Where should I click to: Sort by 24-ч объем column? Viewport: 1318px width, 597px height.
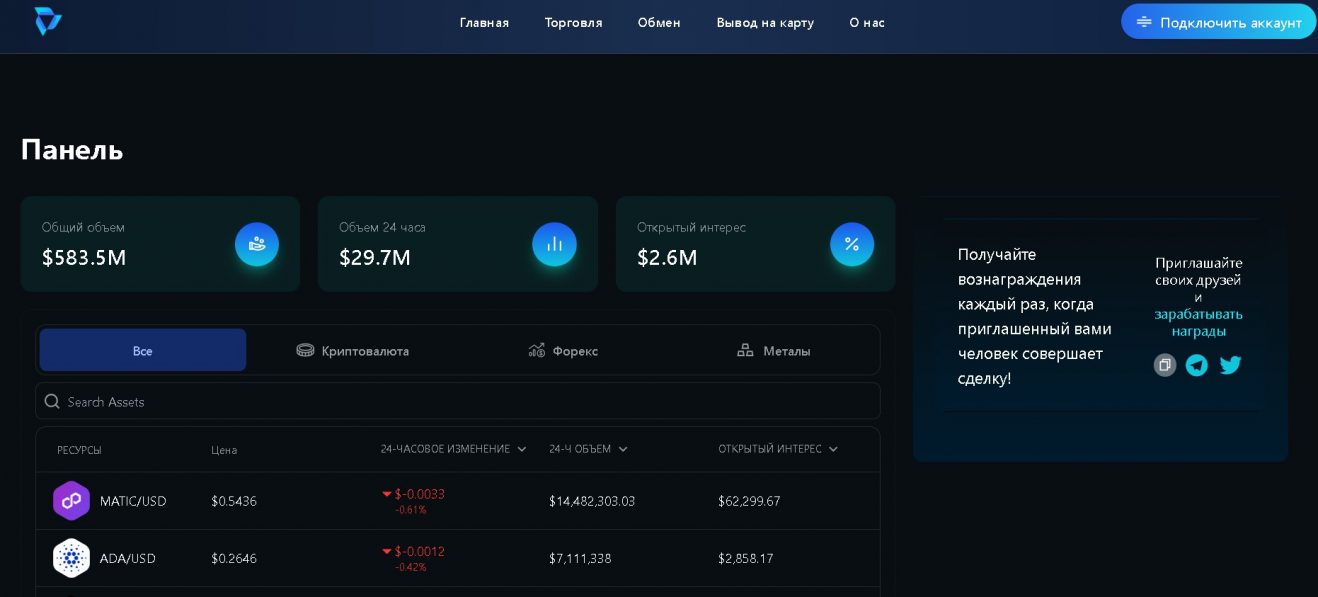[x=588, y=449]
